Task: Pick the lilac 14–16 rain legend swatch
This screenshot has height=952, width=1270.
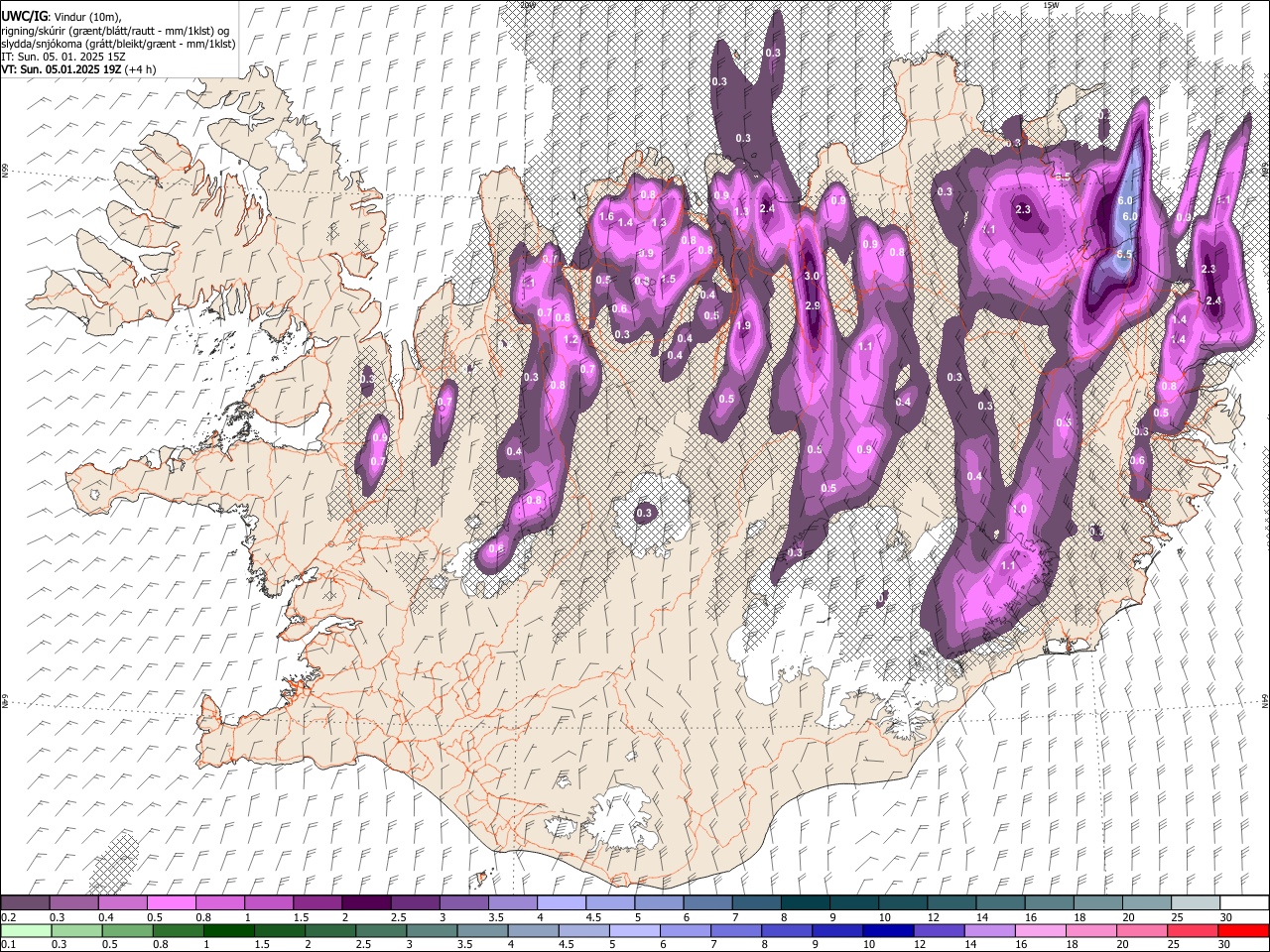Action: [990, 930]
